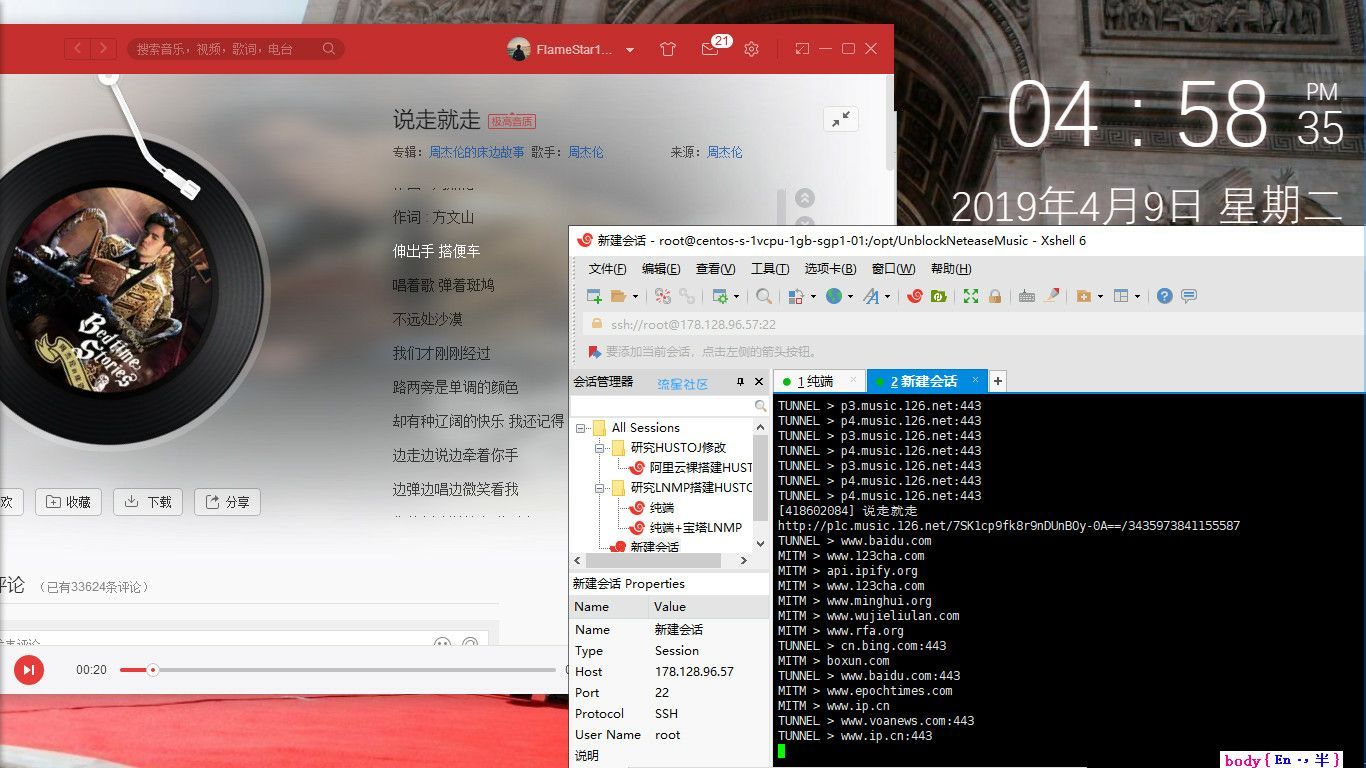Screen dimensions: 1366x768
Task: Open dropdown arrow next to Open folder icon
Action: tap(635, 297)
